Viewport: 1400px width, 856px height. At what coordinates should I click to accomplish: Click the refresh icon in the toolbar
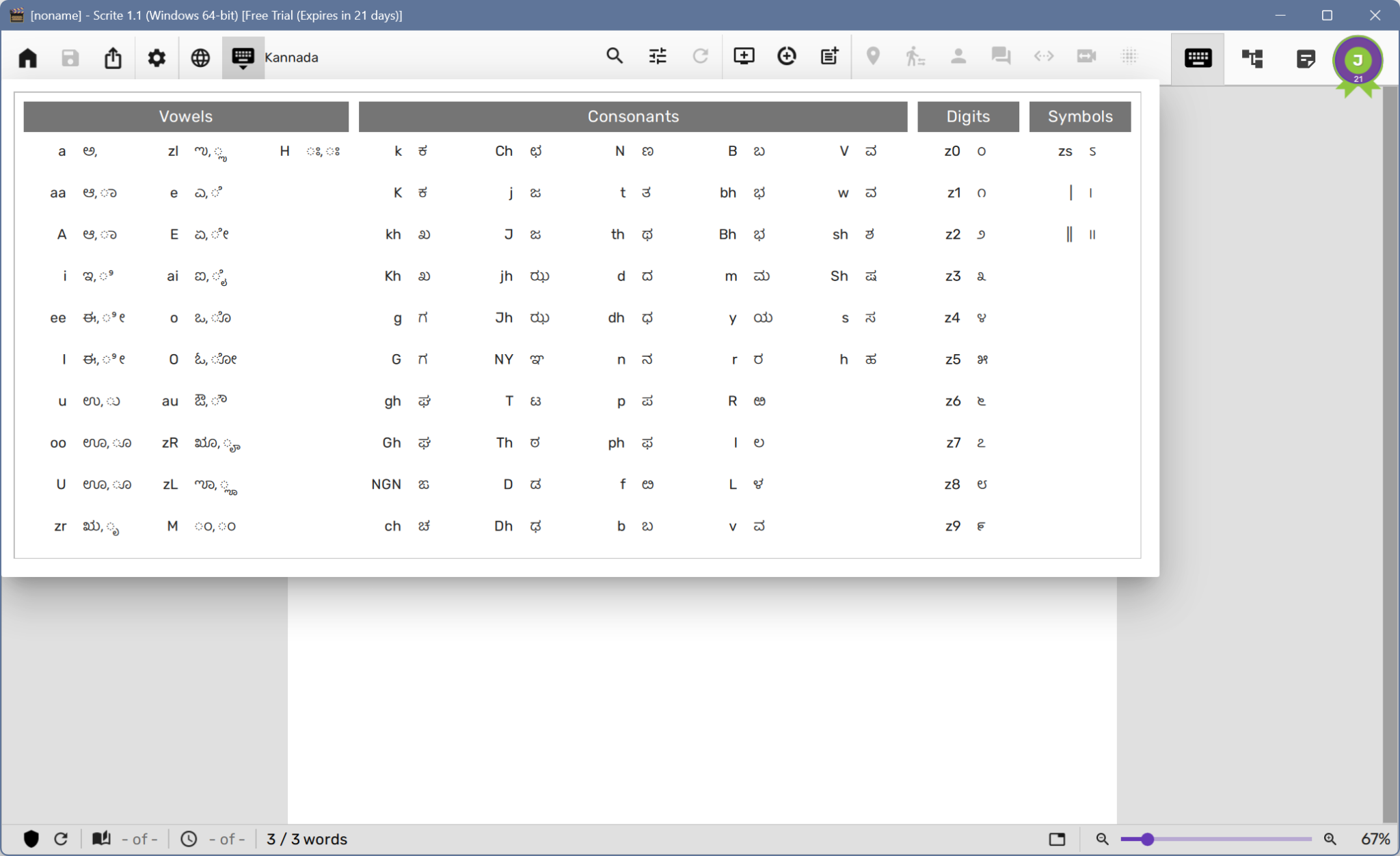(699, 57)
